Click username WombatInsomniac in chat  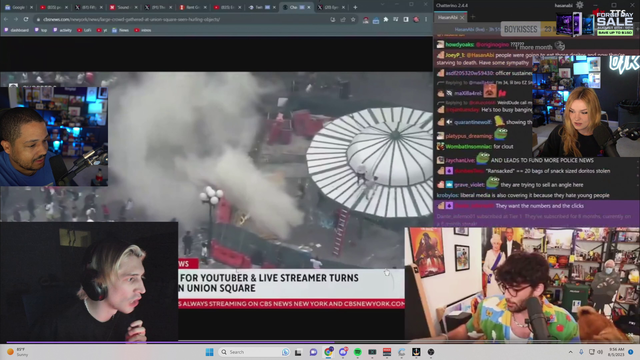(469, 147)
